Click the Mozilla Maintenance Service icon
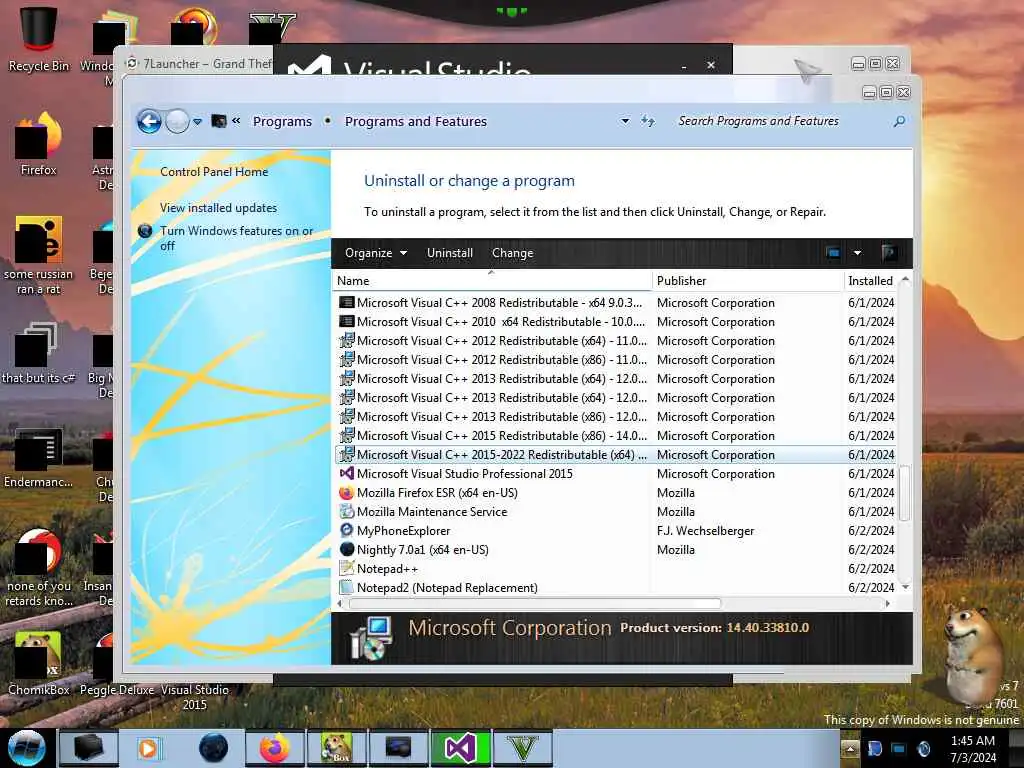This screenshot has width=1024, height=768. click(x=347, y=511)
